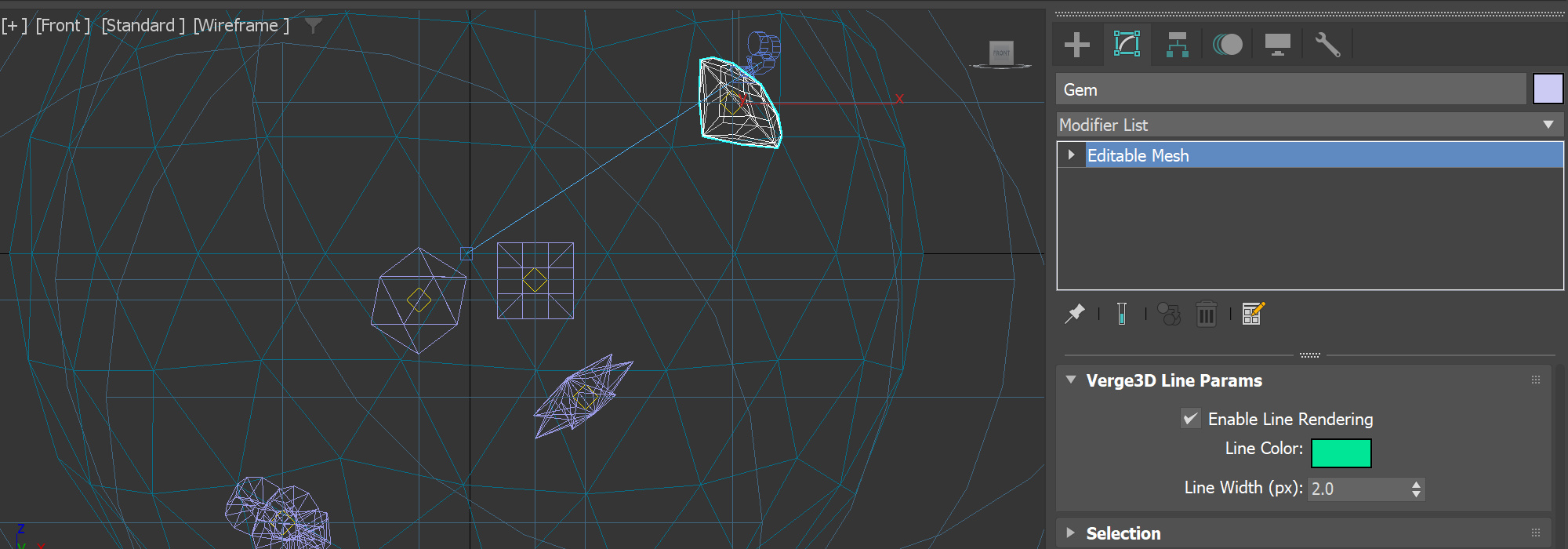Open the [Front] viewport view menu
1568x549 pixels.
[63, 26]
